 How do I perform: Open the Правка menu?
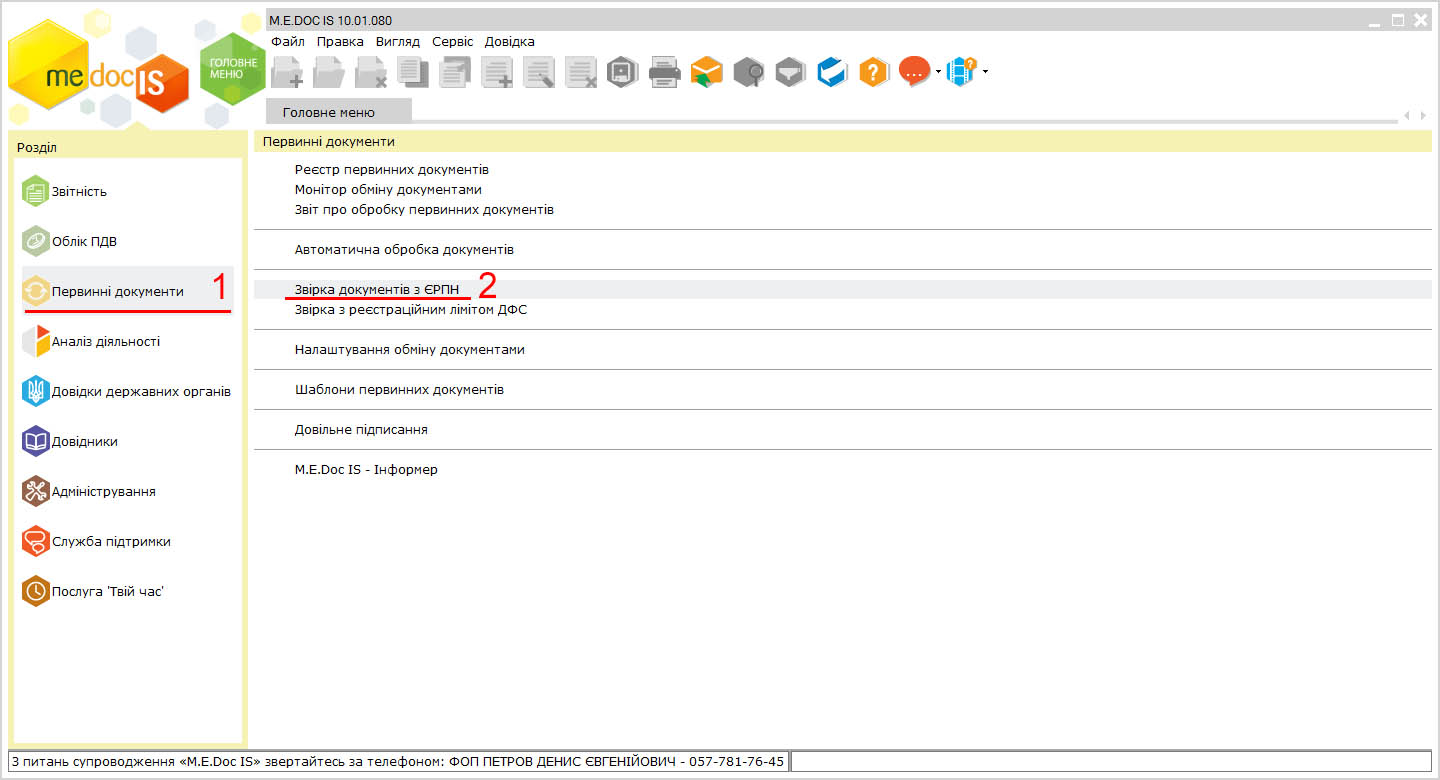[340, 42]
